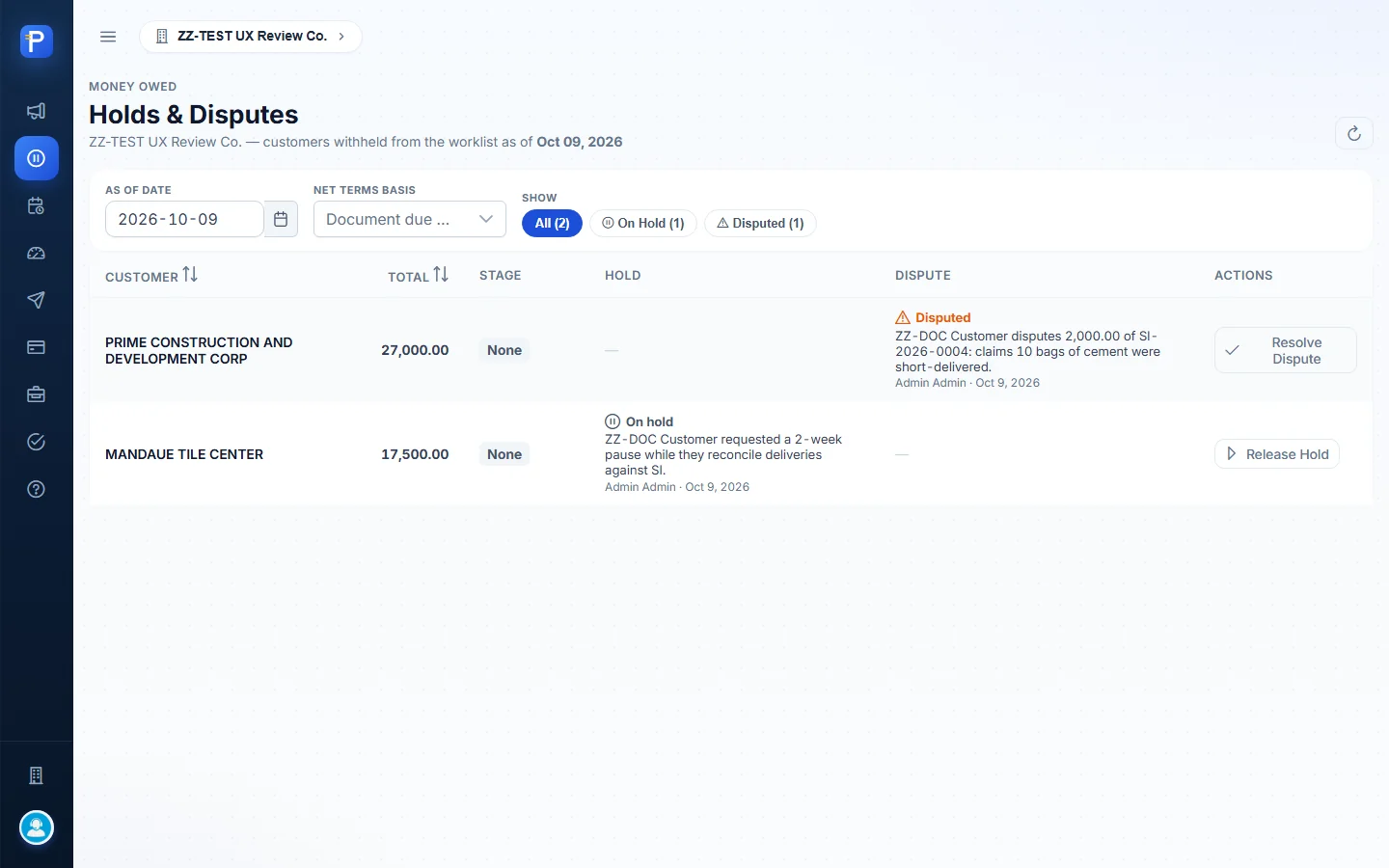Click MANDAUE TILE CENTER customer name
Image resolution: width=1389 pixels, height=868 pixels.
click(184, 454)
